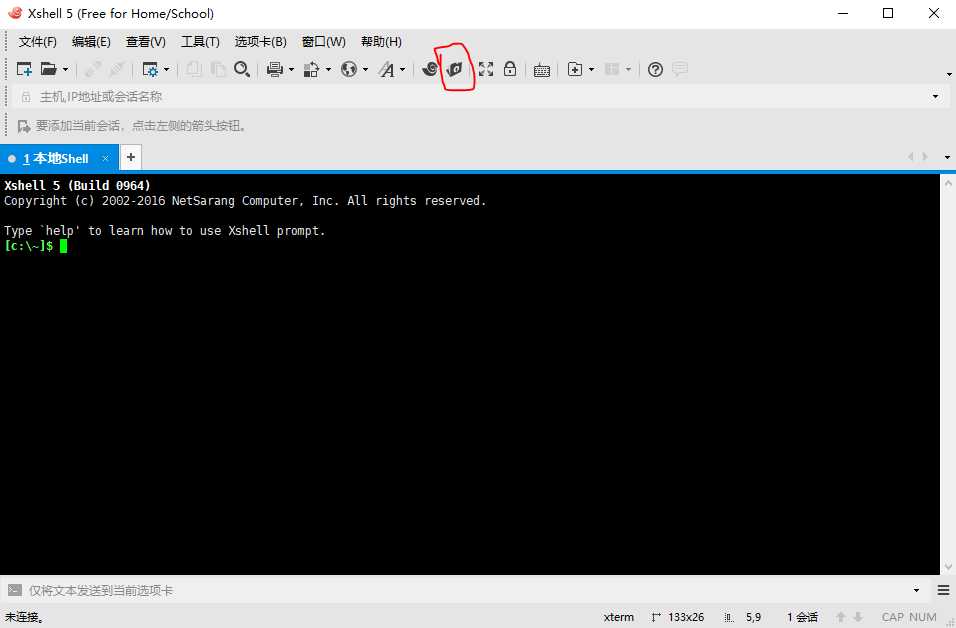Screen dimensions: 956x628
Task: Open the tab list dropdown arrow
Action: click(947, 157)
